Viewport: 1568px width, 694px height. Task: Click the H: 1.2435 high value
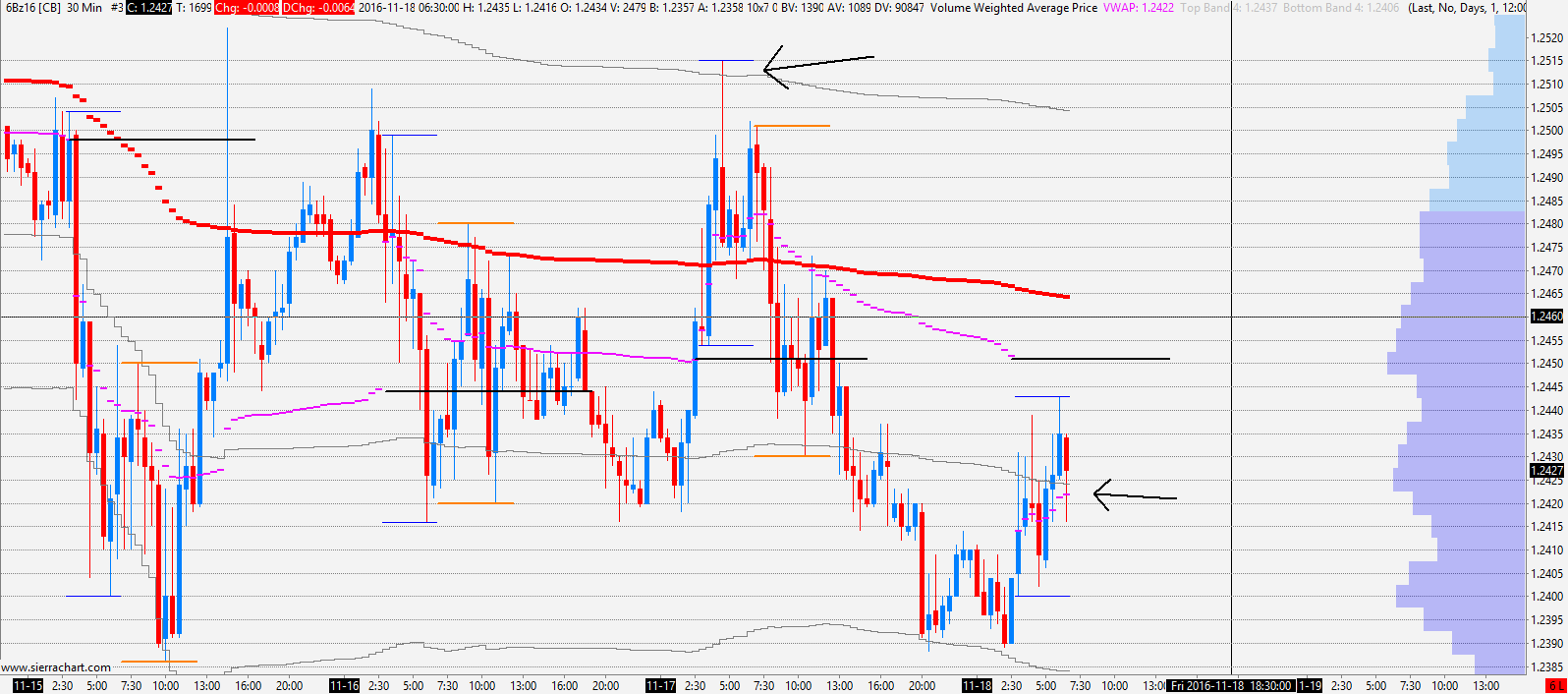click(x=487, y=8)
